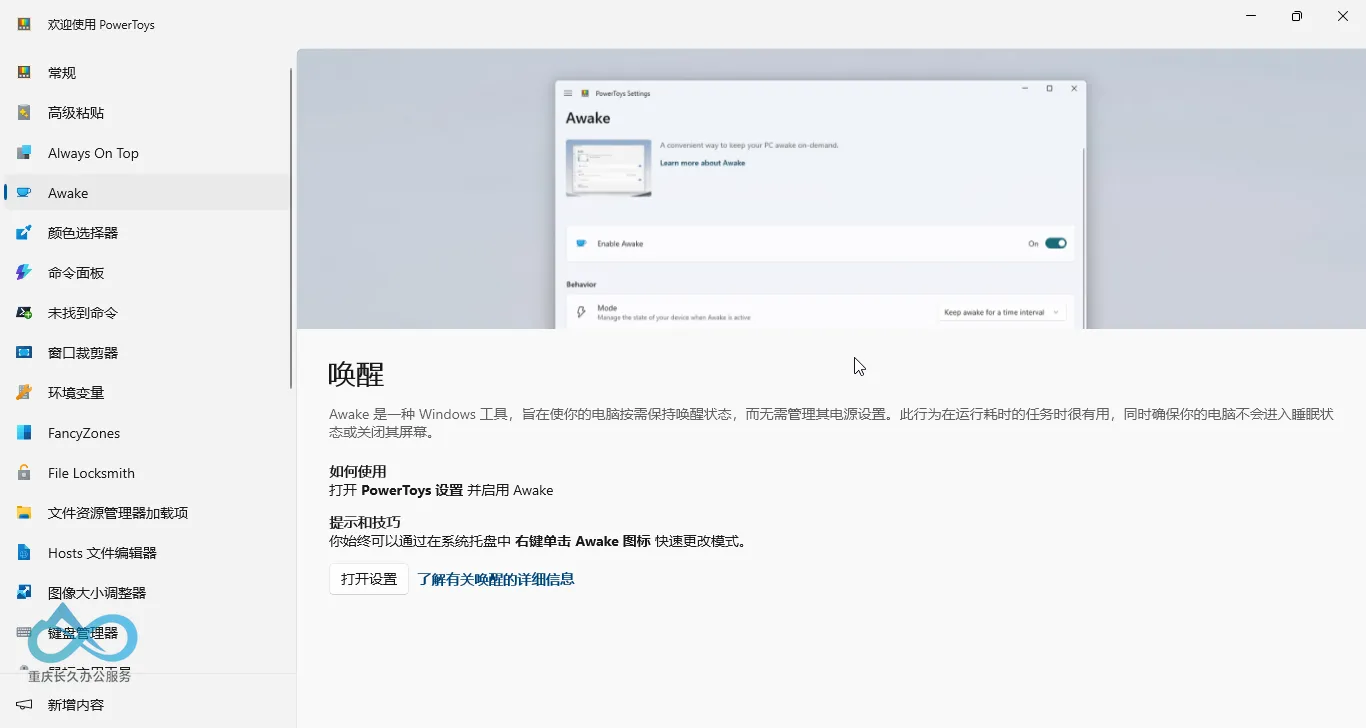1366x728 pixels.
Task: Open 文件资源管理器加载项 entry
Action: pos(147,513)
